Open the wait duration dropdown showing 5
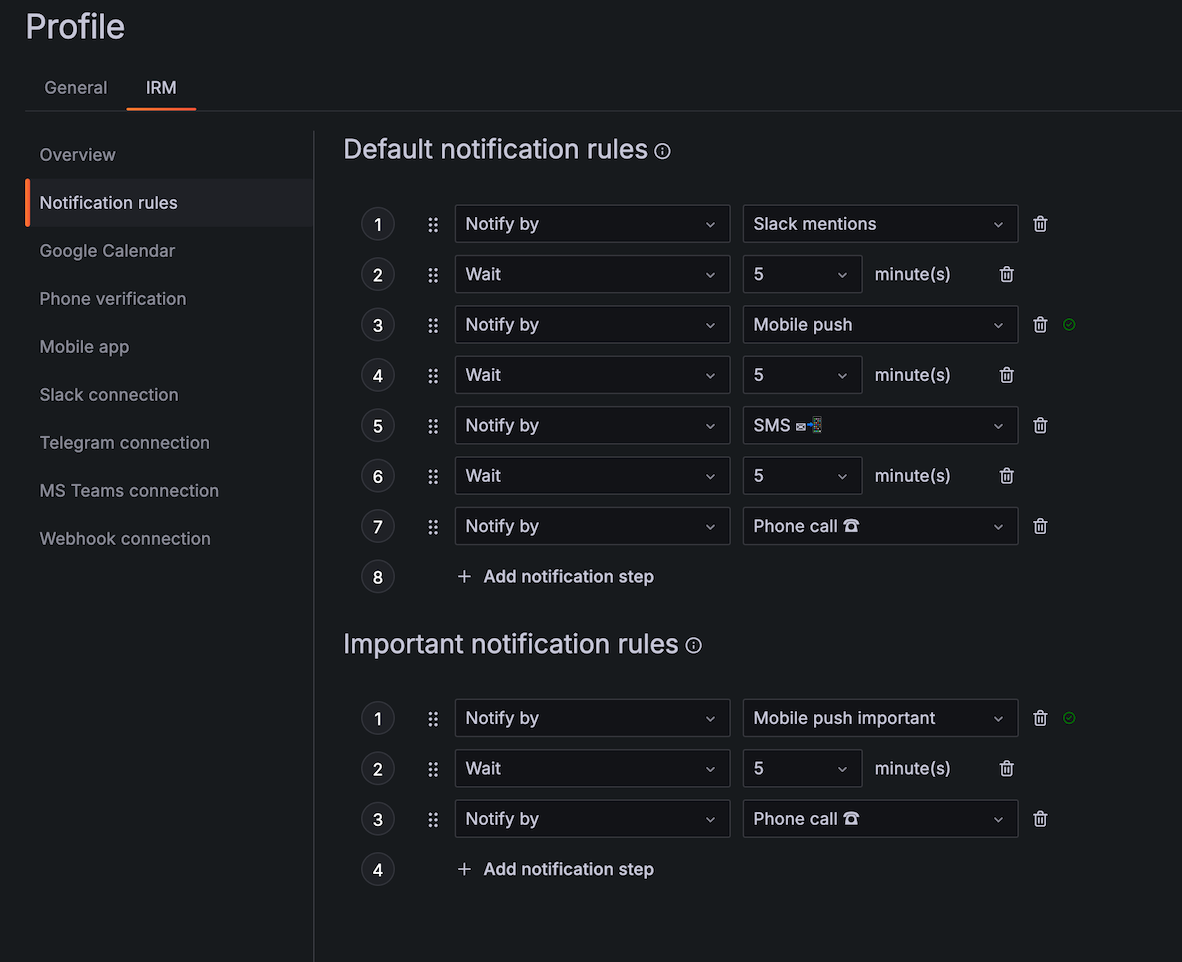This screenshot has height=962, width=1182. 801,274
